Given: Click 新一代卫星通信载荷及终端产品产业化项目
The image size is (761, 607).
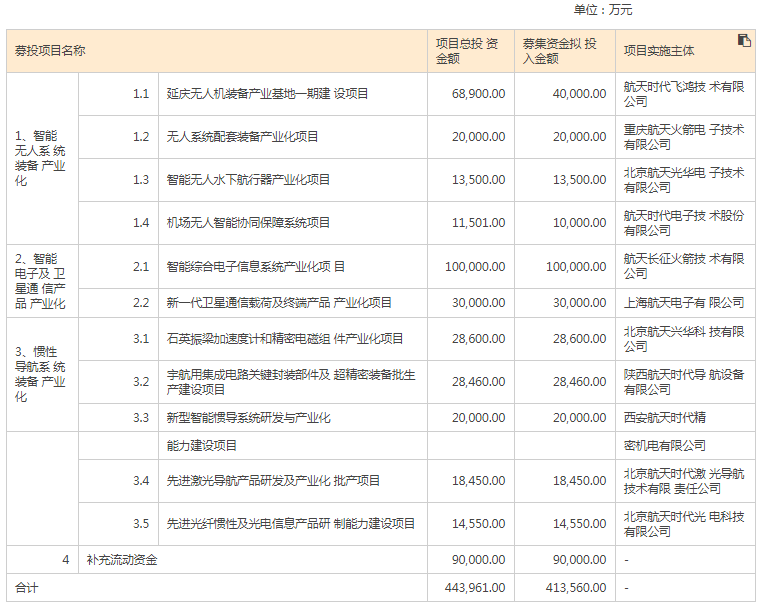Looking at the screenshot, I should point(279,303).
